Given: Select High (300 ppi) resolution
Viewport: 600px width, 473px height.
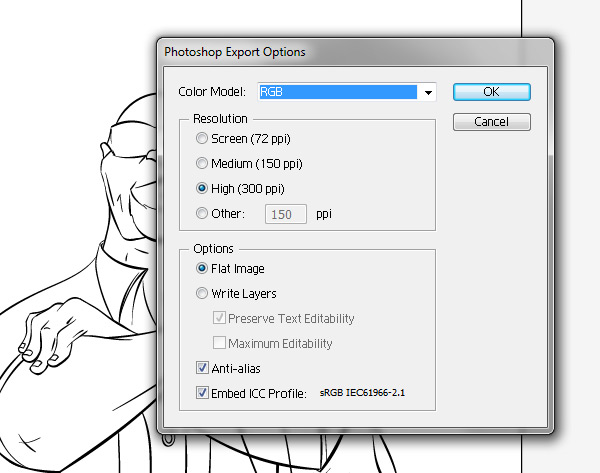Looking at the screenshot, I should click(204, 188).
